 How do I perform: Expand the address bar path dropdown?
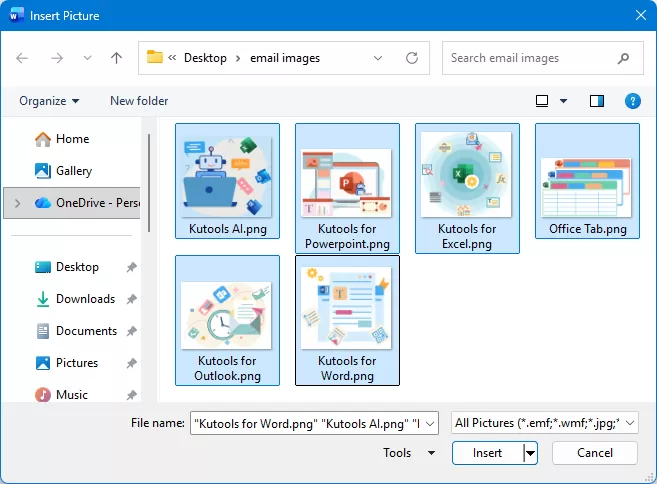[x=378, y=58]
